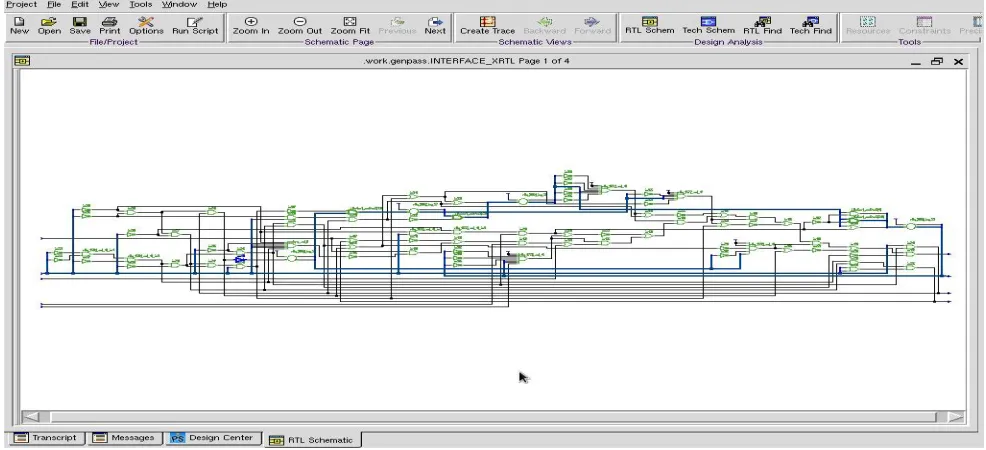Viewport: 986px width, 450px height.
Task: Save the project using the Save icon
Action: [80, 26]
